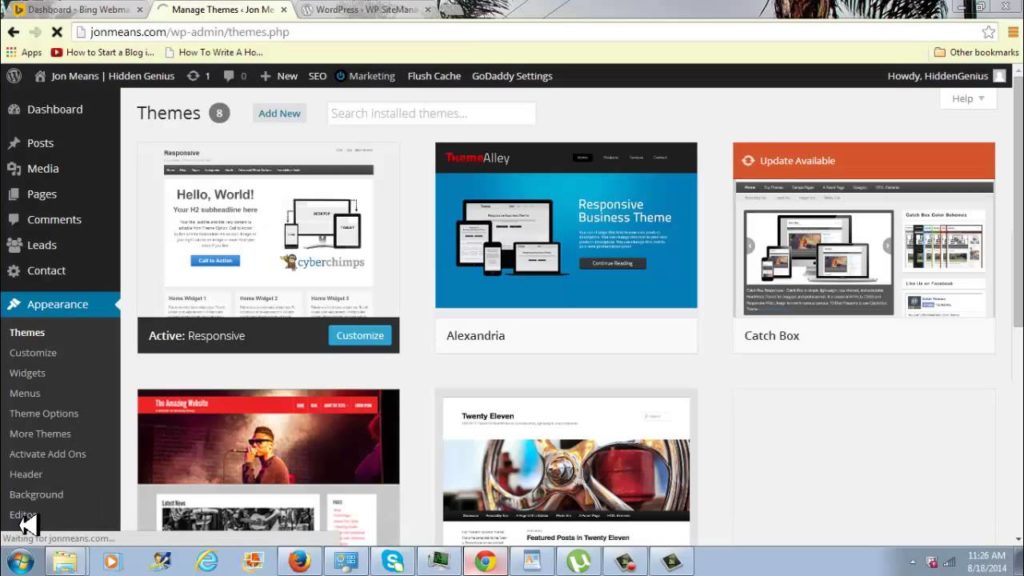Expand the Help dropdown
This screenshot has width=1024, height=576.
pos(968,99)
